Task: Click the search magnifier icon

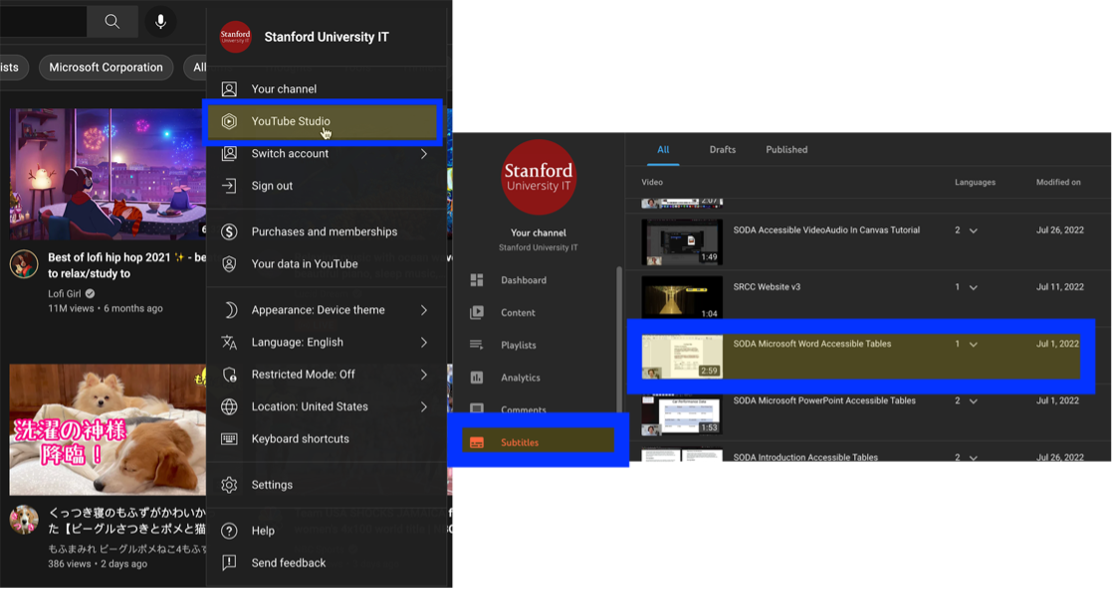Action: pyautogui.click(x=112, y=21)
